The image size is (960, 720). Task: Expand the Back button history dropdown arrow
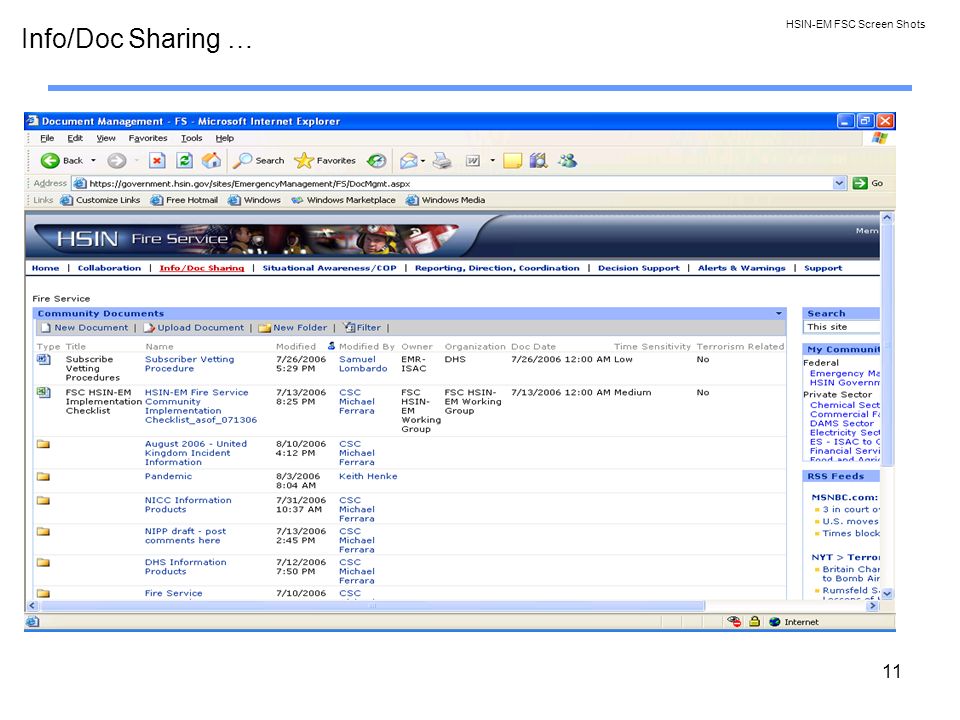pyautogui.click(x=94, y=160)
